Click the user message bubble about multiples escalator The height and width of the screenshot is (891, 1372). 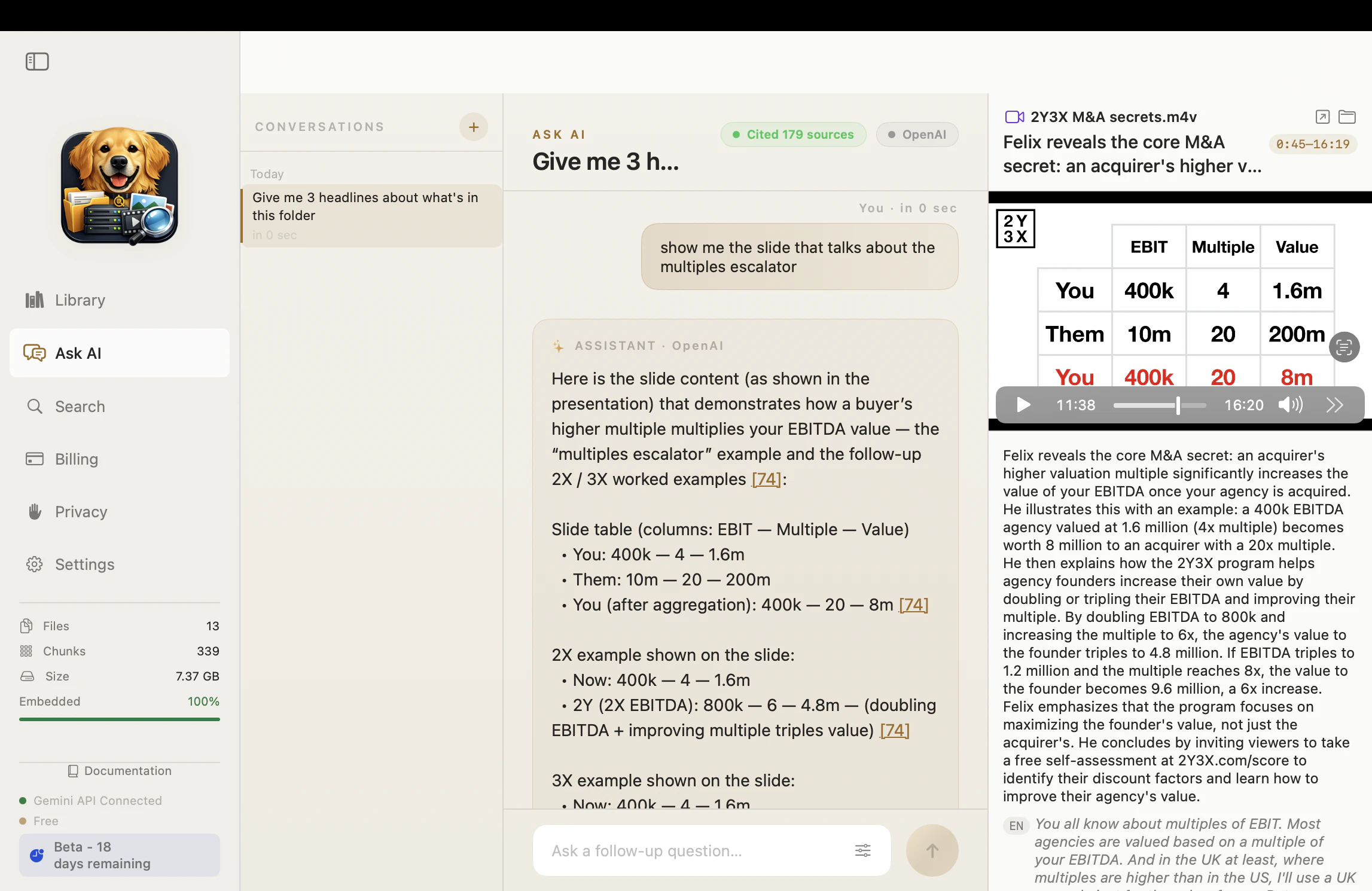(x=800, y=257)
